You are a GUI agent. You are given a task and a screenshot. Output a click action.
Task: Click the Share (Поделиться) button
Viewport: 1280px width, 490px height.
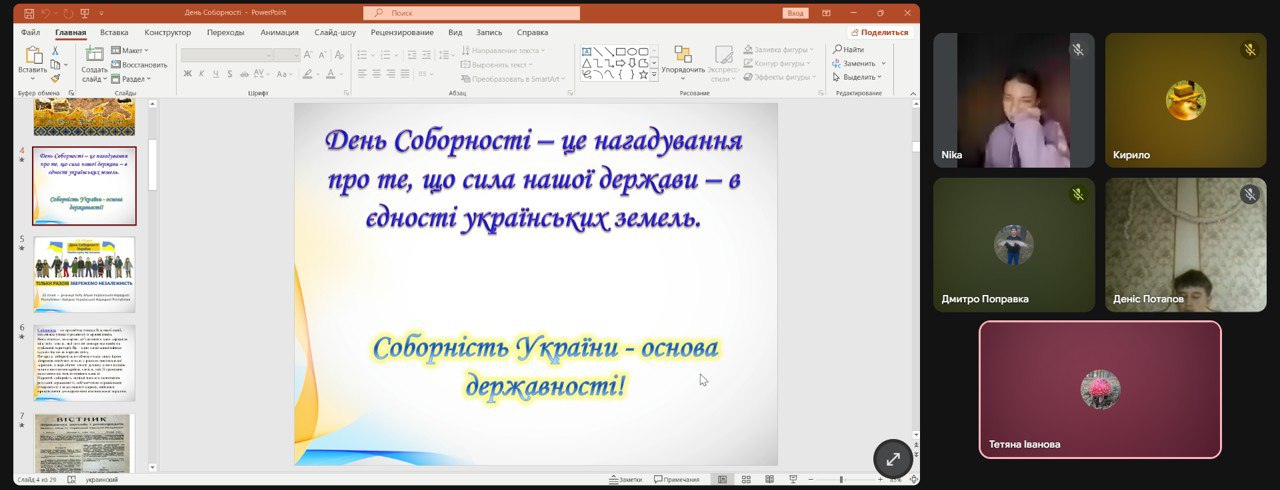[x=880, y=32]
